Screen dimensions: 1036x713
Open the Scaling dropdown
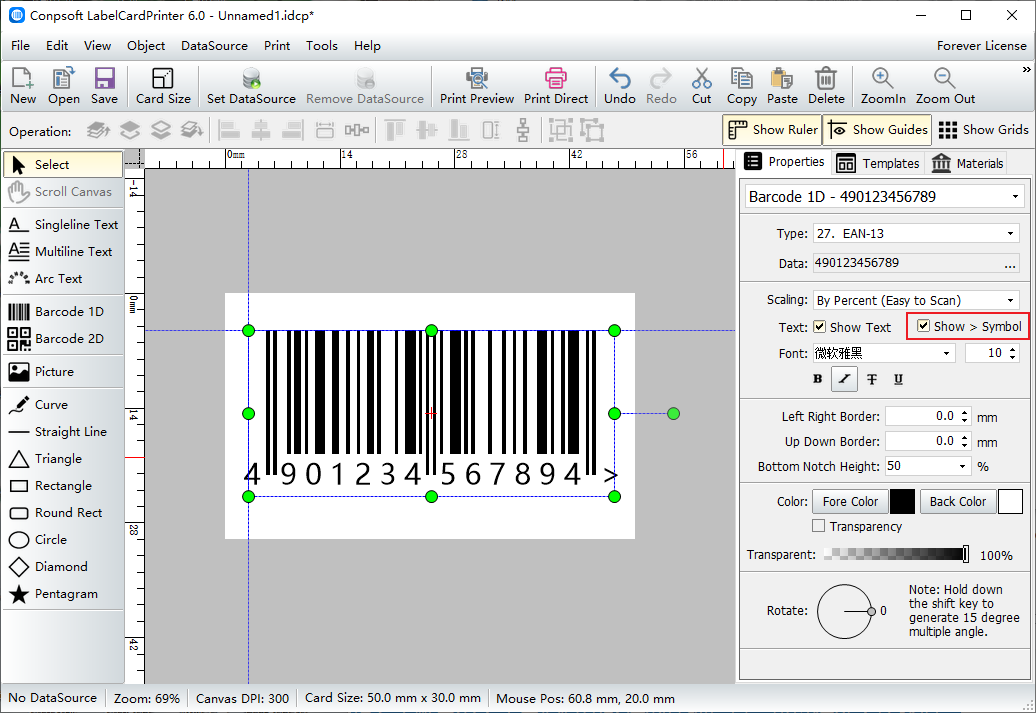tap(1010, 301)
